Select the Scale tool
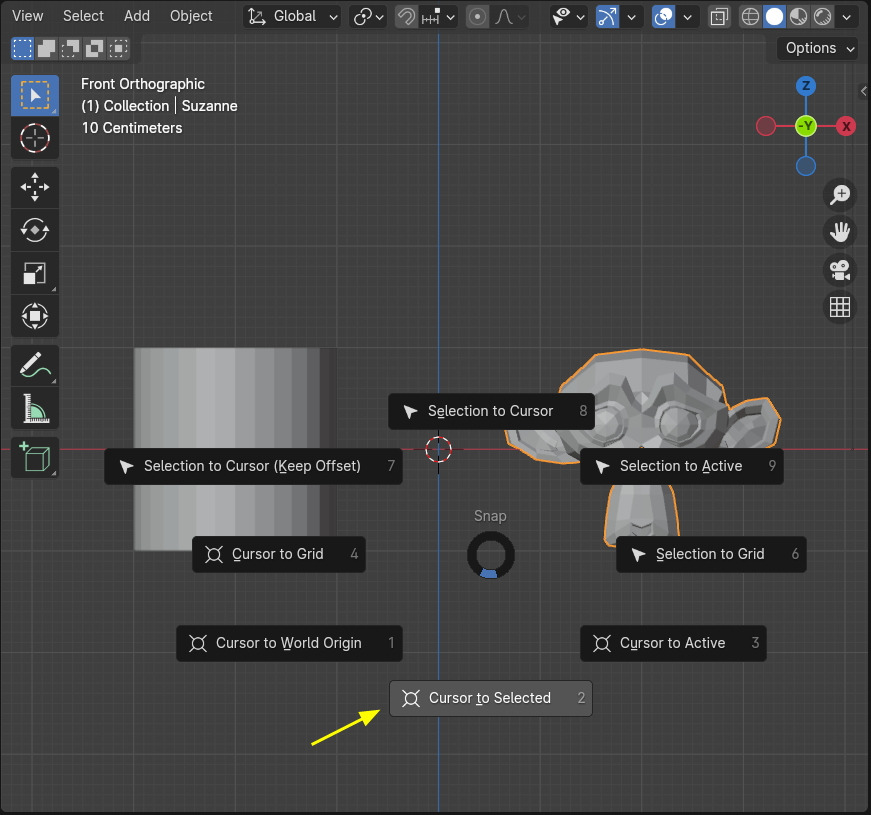The height and width of the screenshot is (815, 871). click(x=35, y=273)
